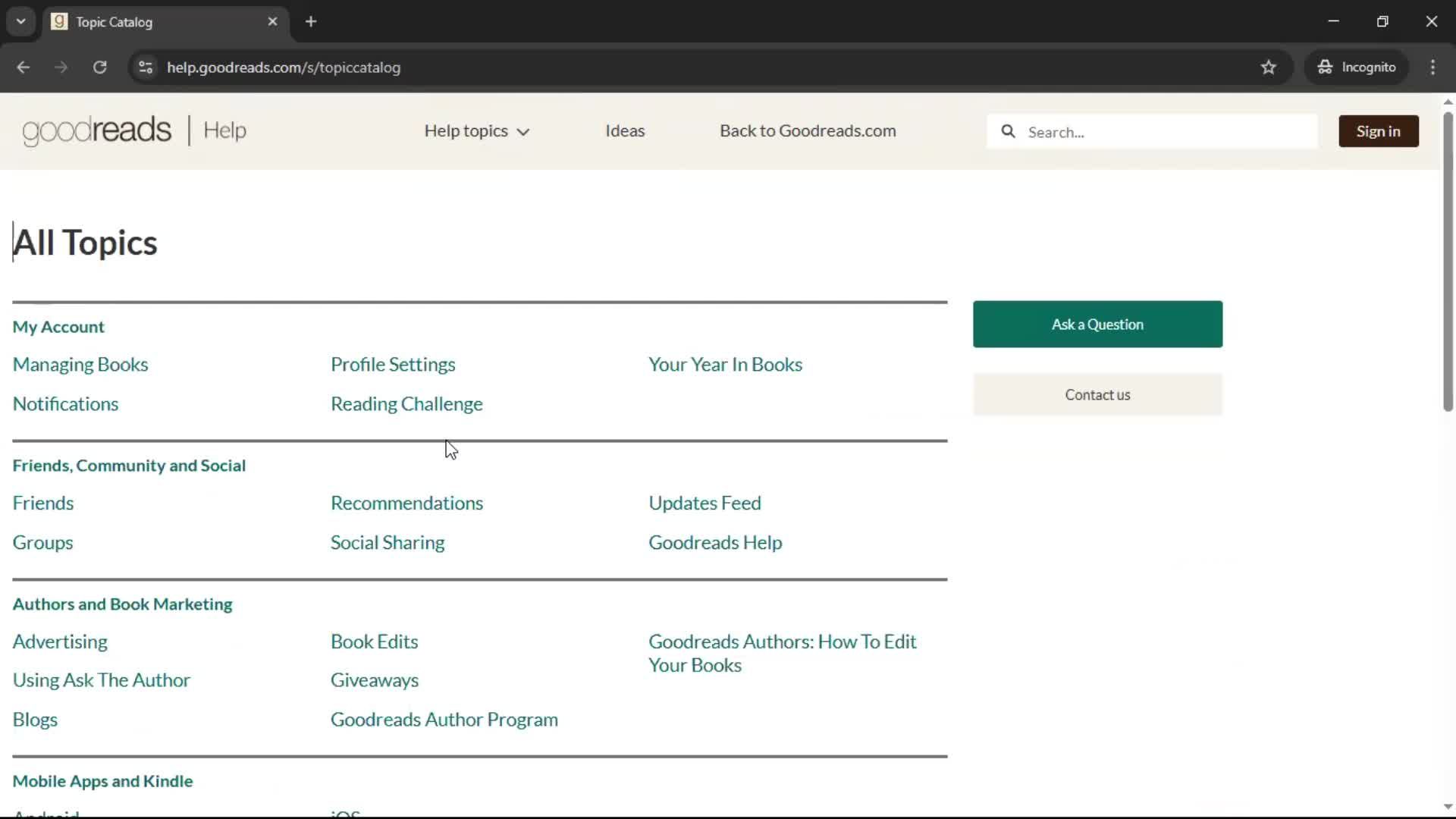Open Notifications topic
1456x819 pixels.
(66, 404)
